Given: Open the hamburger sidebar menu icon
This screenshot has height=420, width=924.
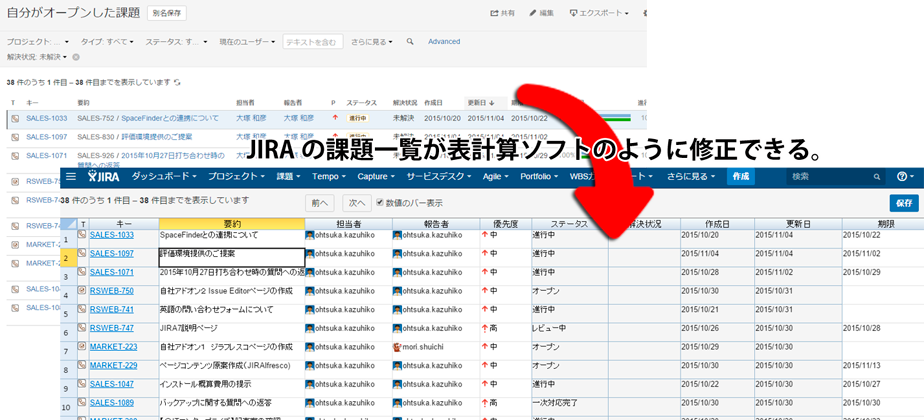Looking at the screenshot, I should point(71,176).
